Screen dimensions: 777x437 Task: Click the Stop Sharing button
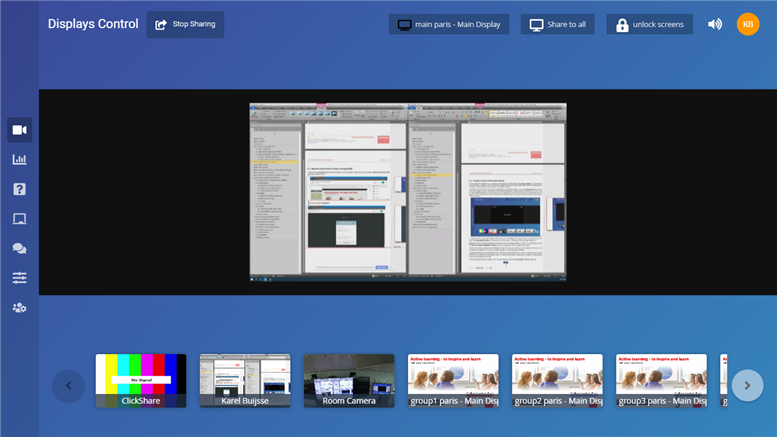(185, 24)
